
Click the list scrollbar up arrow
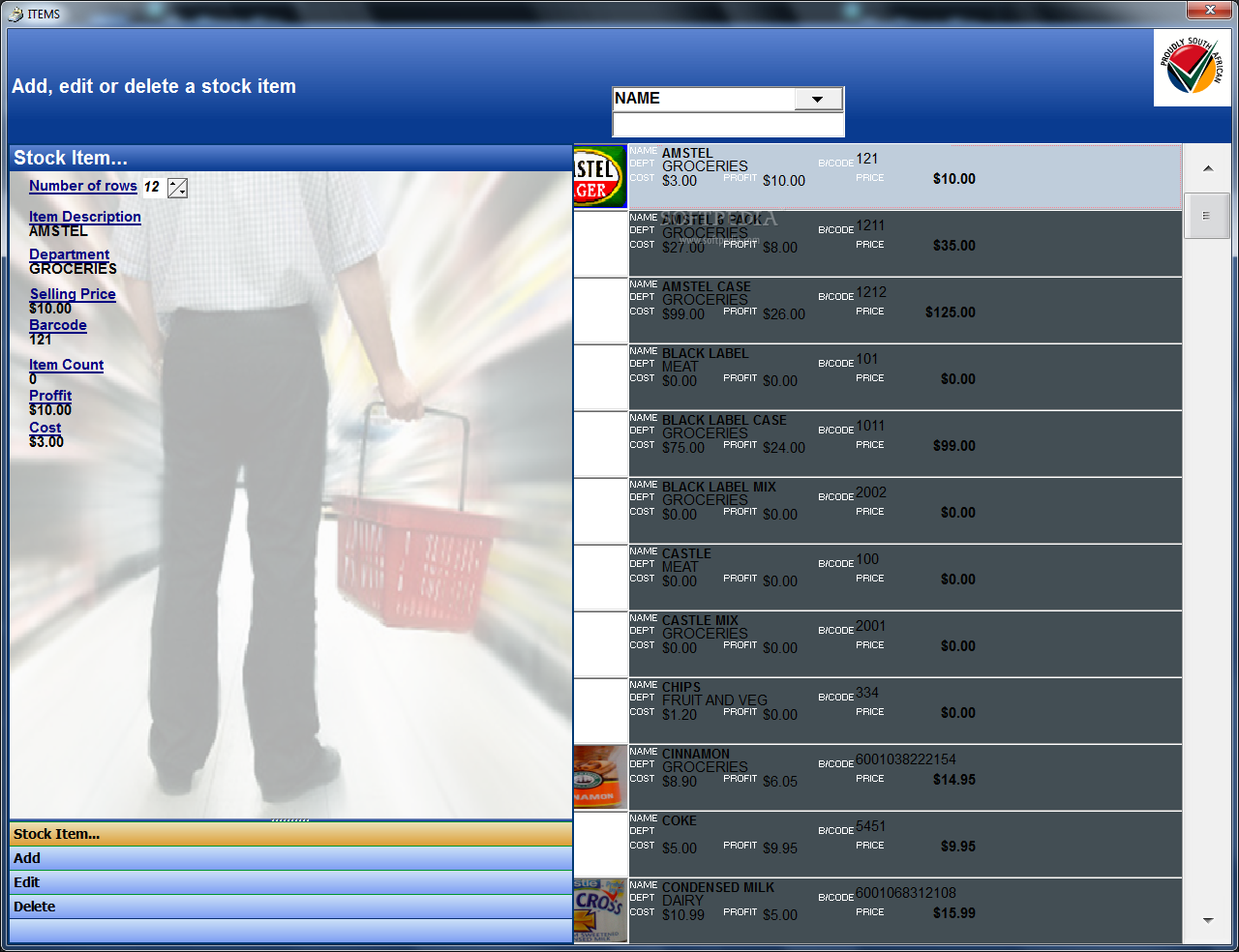point(1208,168)
